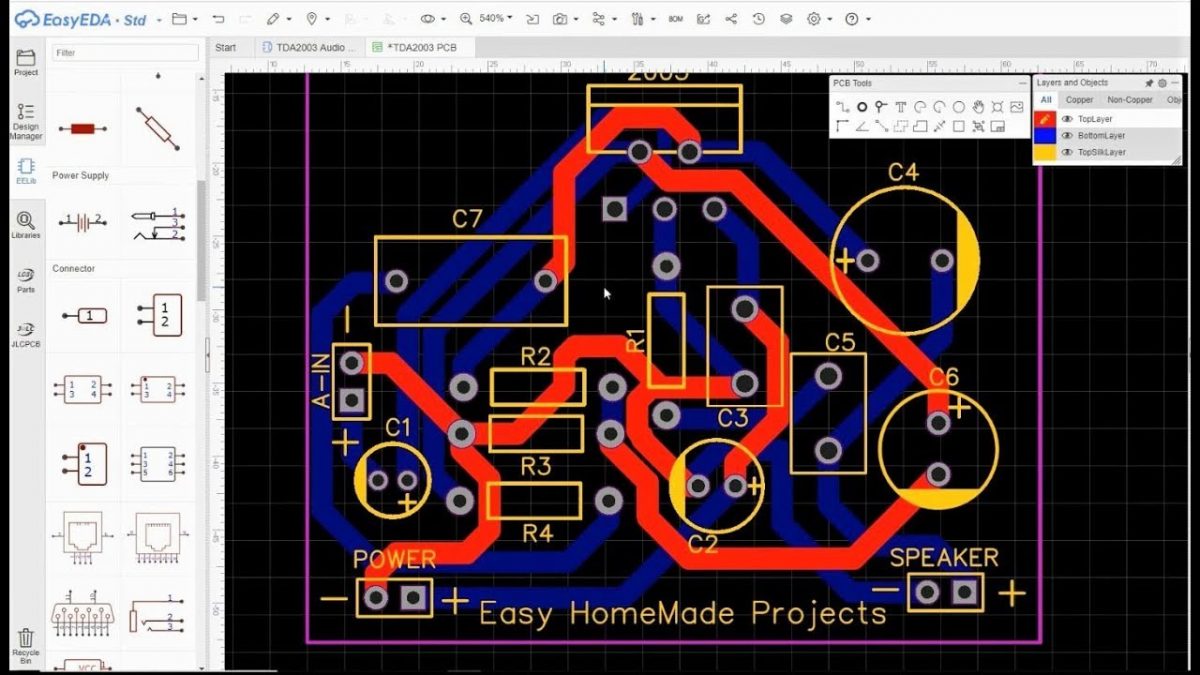Select the yellow TopSilkLayer color swatch

pos(1044,152)
